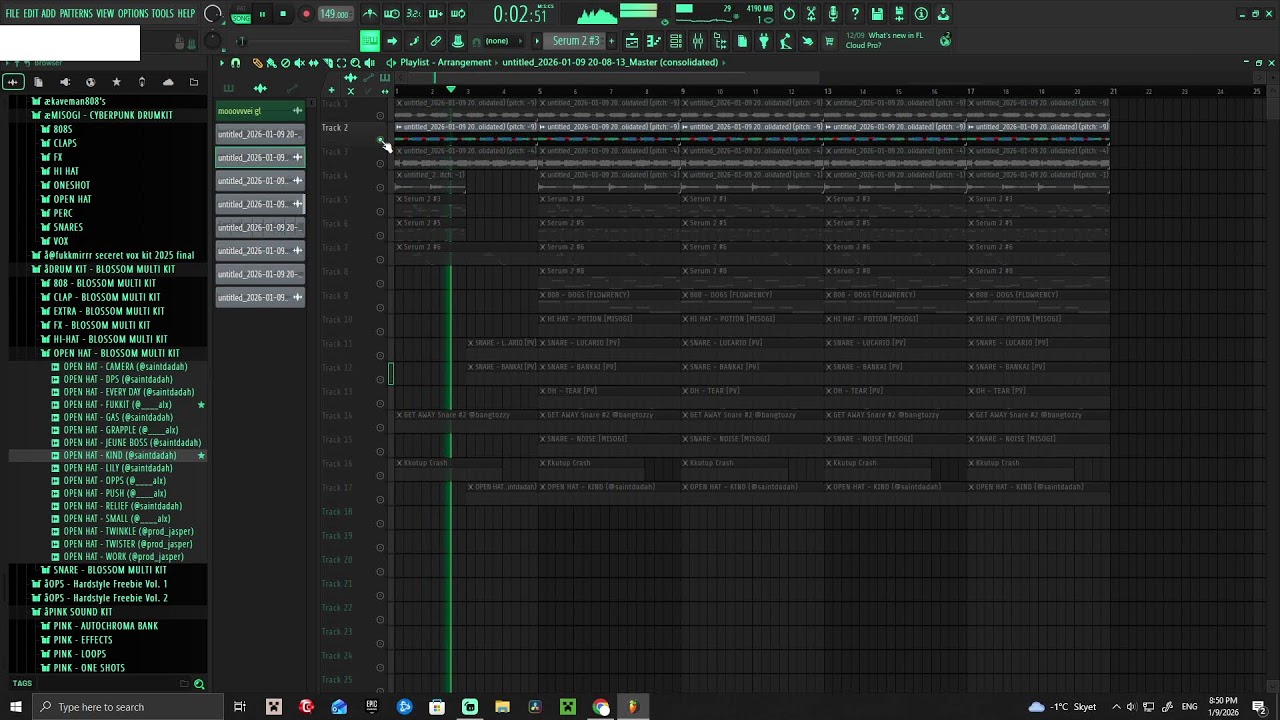Toggle mute switch for Track 13

point(380,403)
